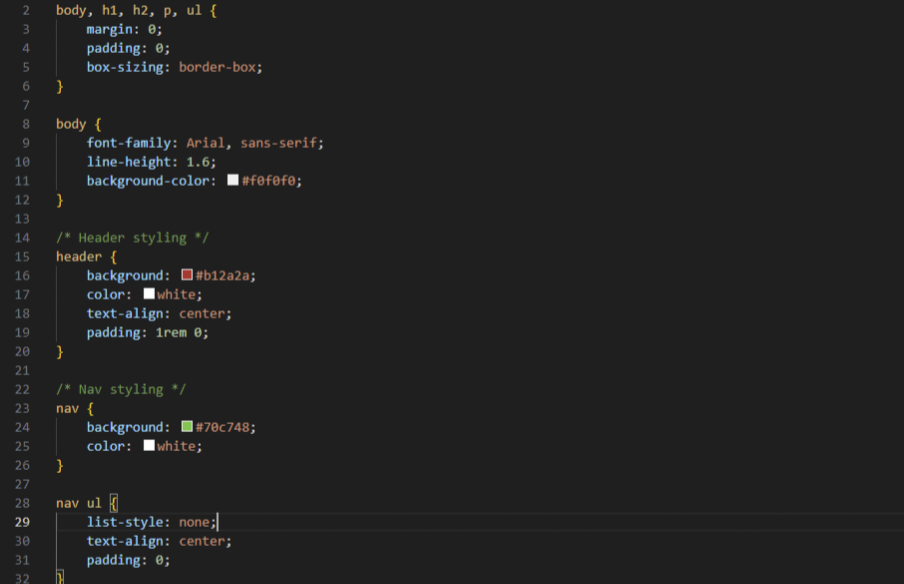Click 'text-align' on line 18
This screenshot has width=904, height=584.
click(125, 314)
